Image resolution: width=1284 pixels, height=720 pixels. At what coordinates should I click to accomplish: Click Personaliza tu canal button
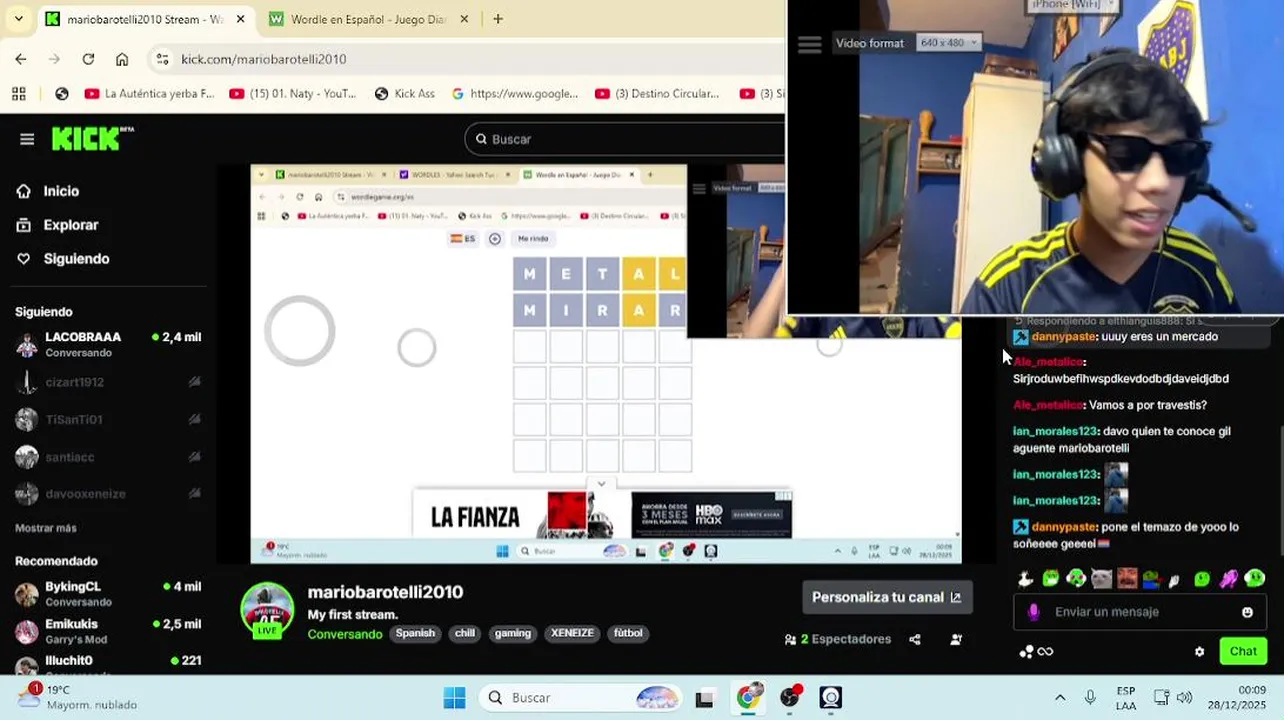click(x=887, y=597)
